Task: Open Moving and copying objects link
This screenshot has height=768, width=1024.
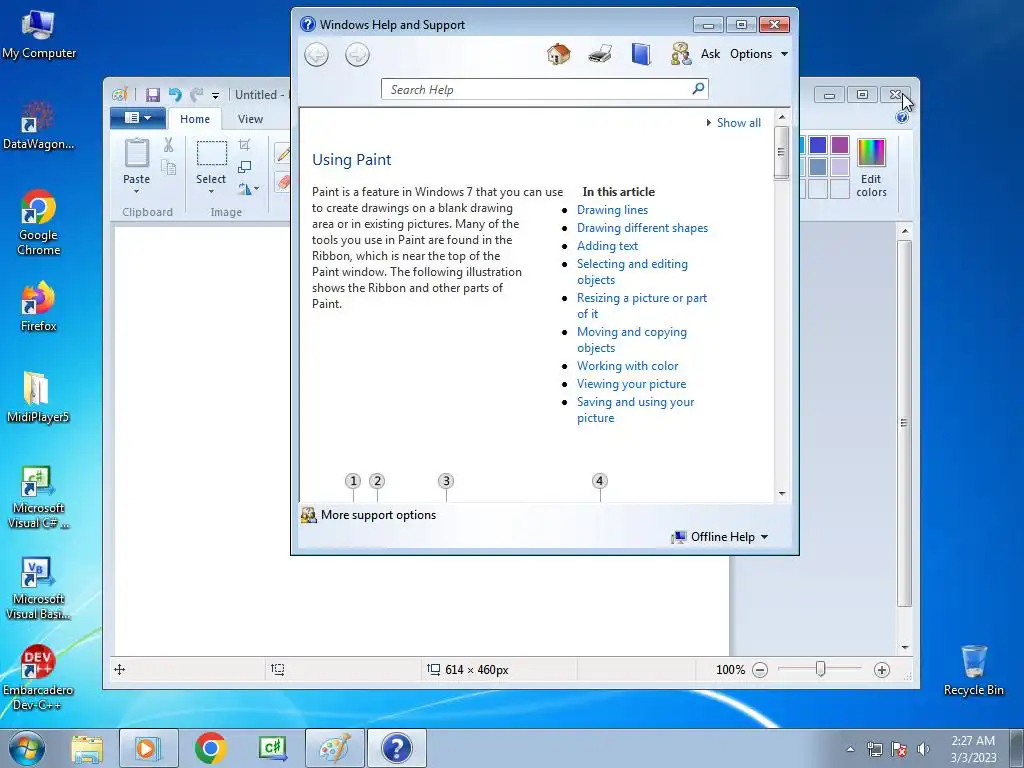Action: coord(632,340)
